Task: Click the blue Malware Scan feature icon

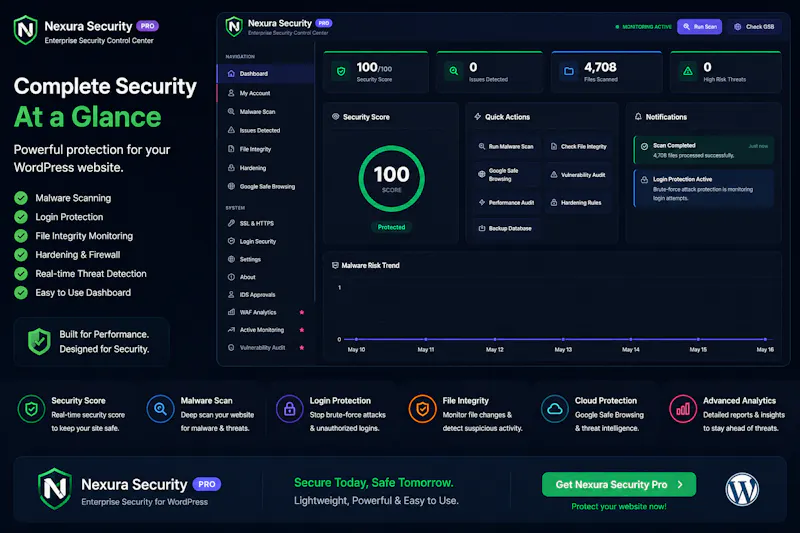Action: tap(160, 409)
